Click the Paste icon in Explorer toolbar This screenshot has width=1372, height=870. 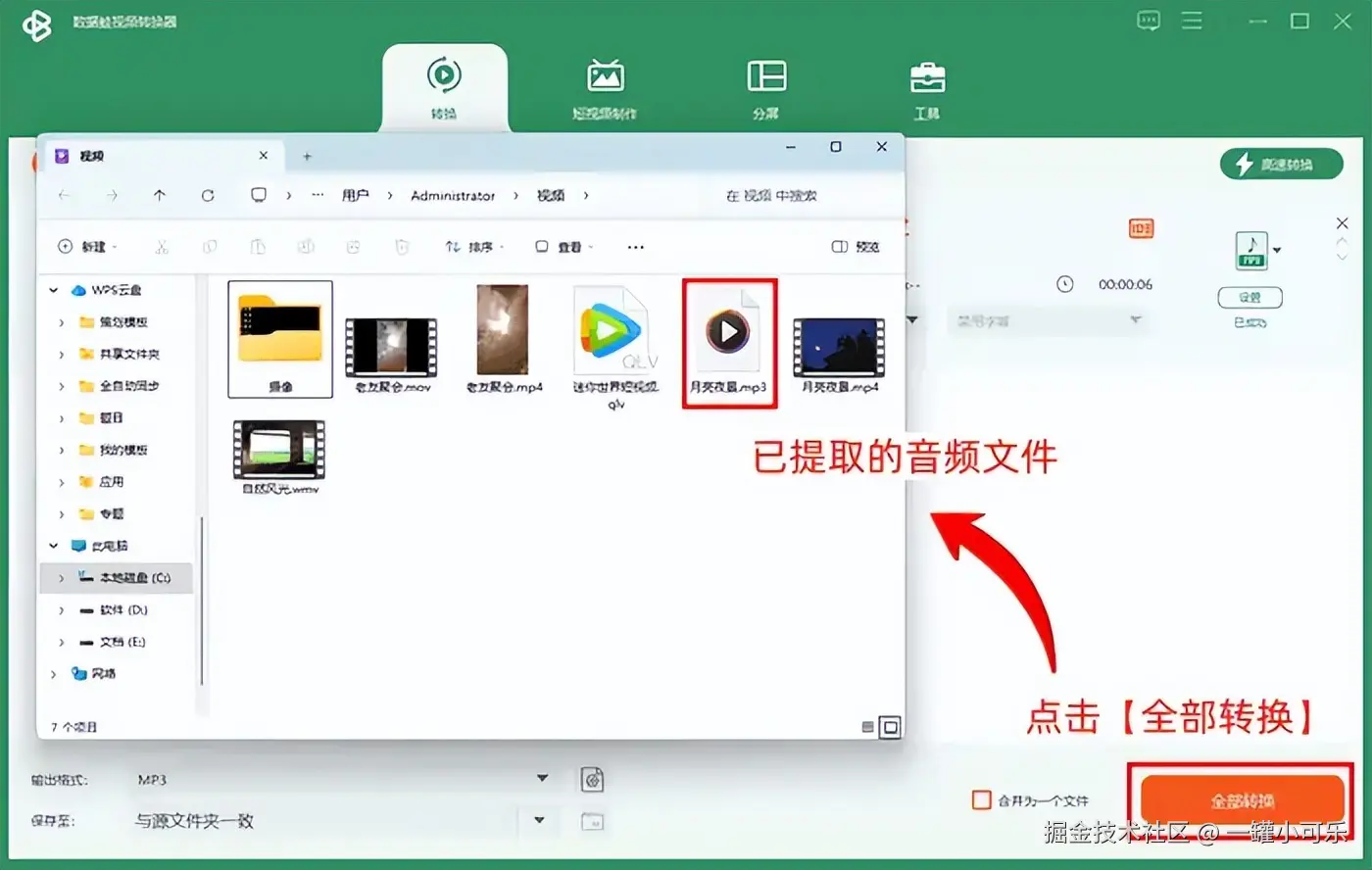tap(258, 247)
